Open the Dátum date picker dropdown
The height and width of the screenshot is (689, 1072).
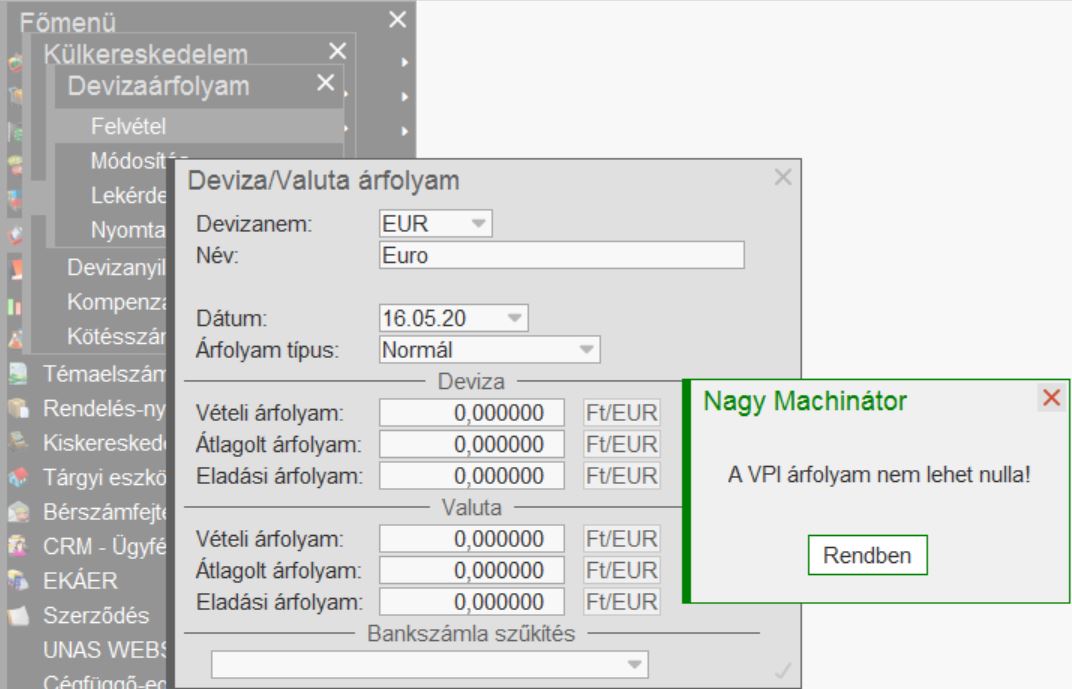514,318
